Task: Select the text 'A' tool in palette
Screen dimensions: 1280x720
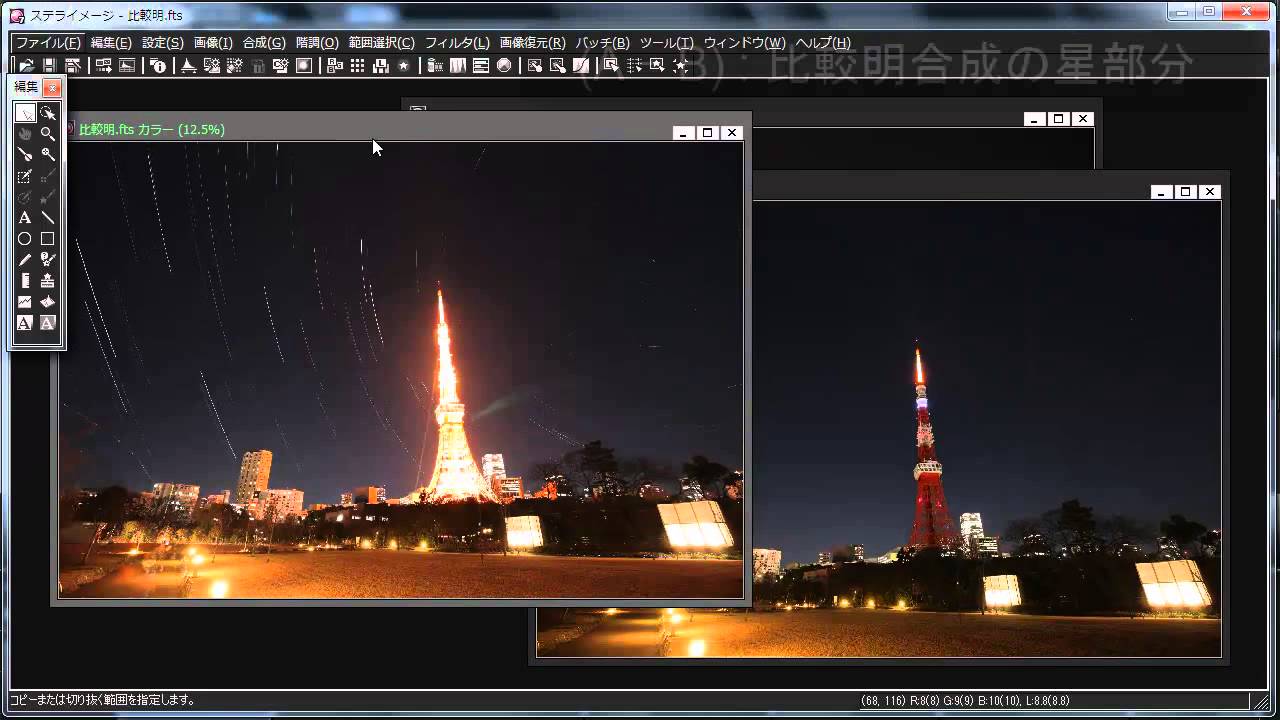Action: pyautogui.click(x=25, y=218)
